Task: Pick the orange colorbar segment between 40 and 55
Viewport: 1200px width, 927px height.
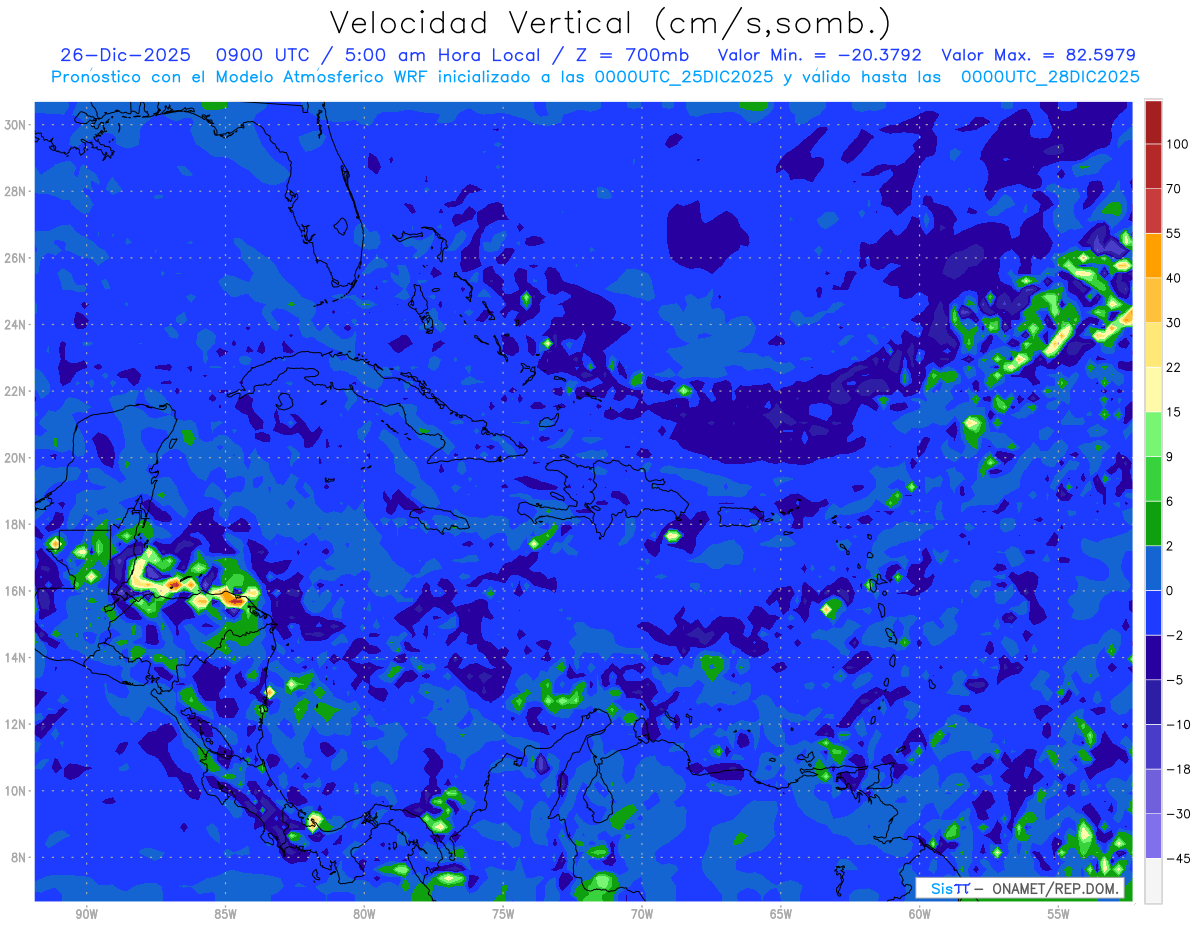Action: [1153, 255]
